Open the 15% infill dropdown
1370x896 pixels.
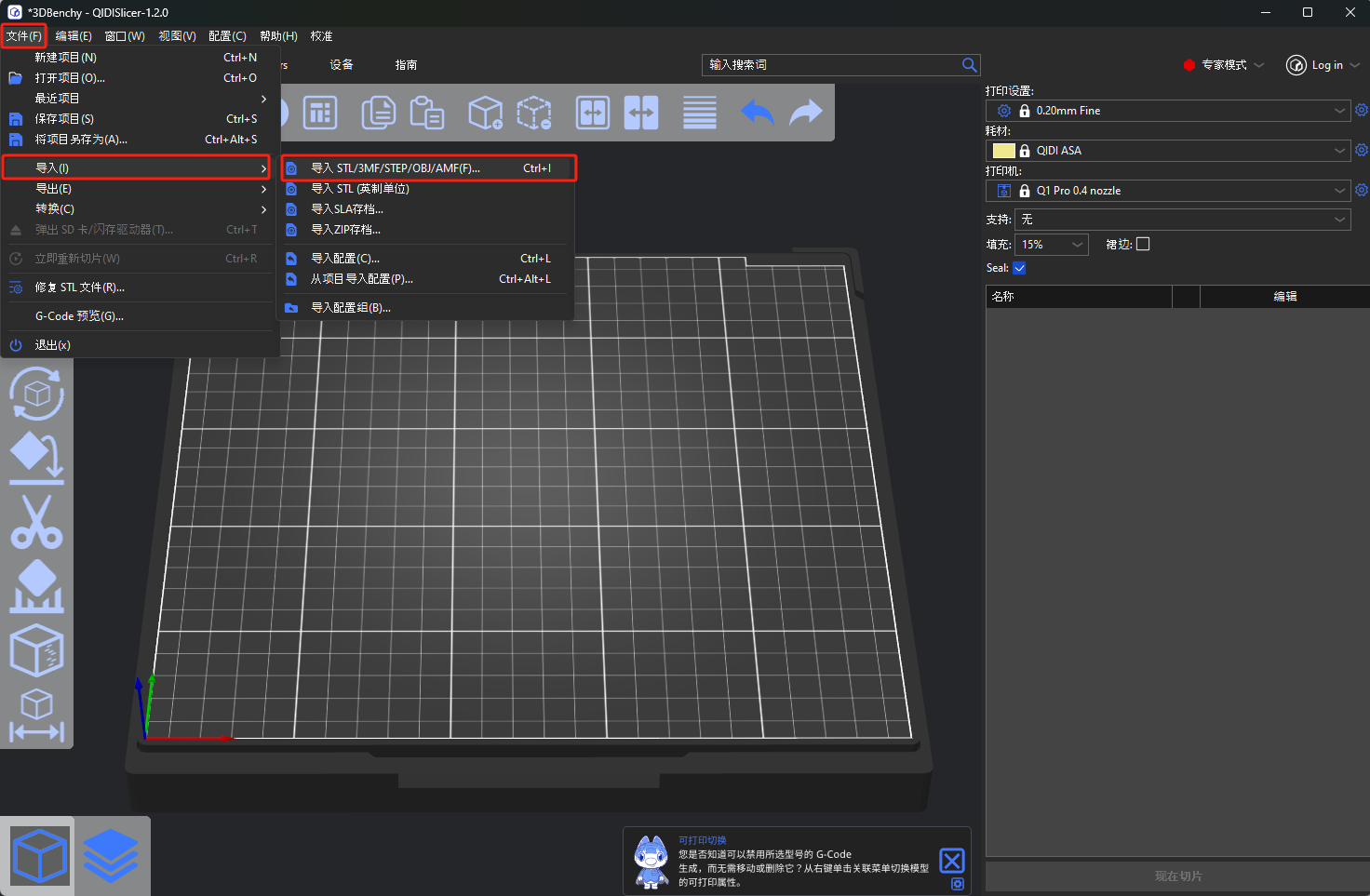(1051, 245)
